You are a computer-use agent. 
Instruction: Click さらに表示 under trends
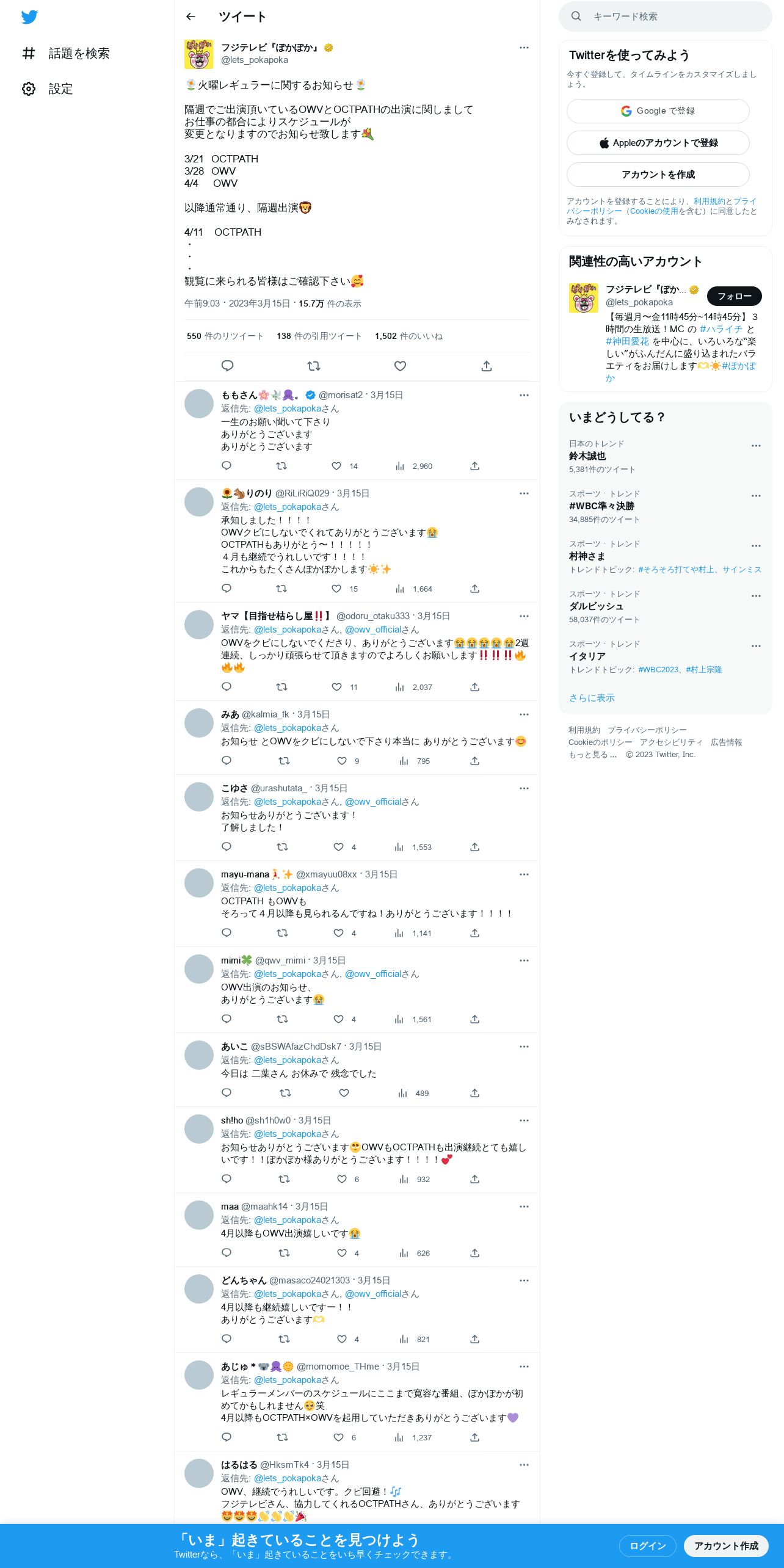tap(592, 698)
